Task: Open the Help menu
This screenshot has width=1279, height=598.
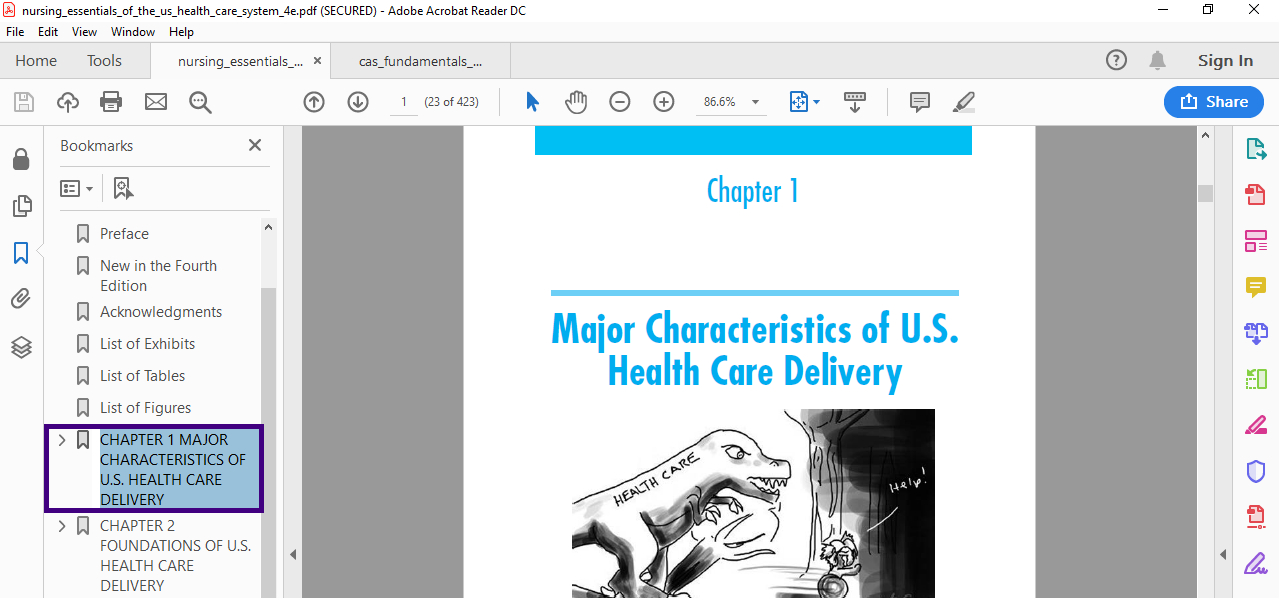Action: (x=181, y=31)
